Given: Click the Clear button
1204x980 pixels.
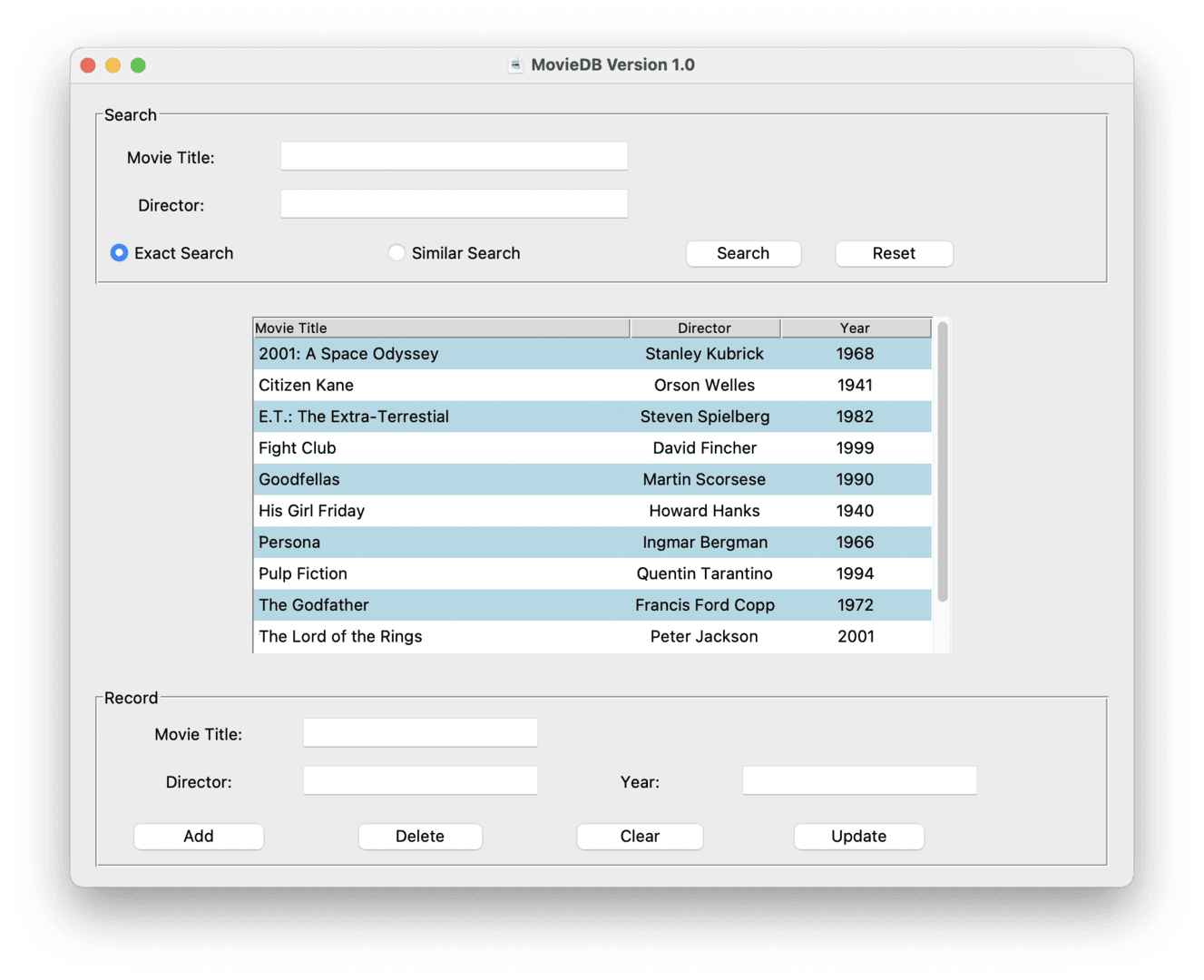Looking at the screenshot, I should 640,837.
